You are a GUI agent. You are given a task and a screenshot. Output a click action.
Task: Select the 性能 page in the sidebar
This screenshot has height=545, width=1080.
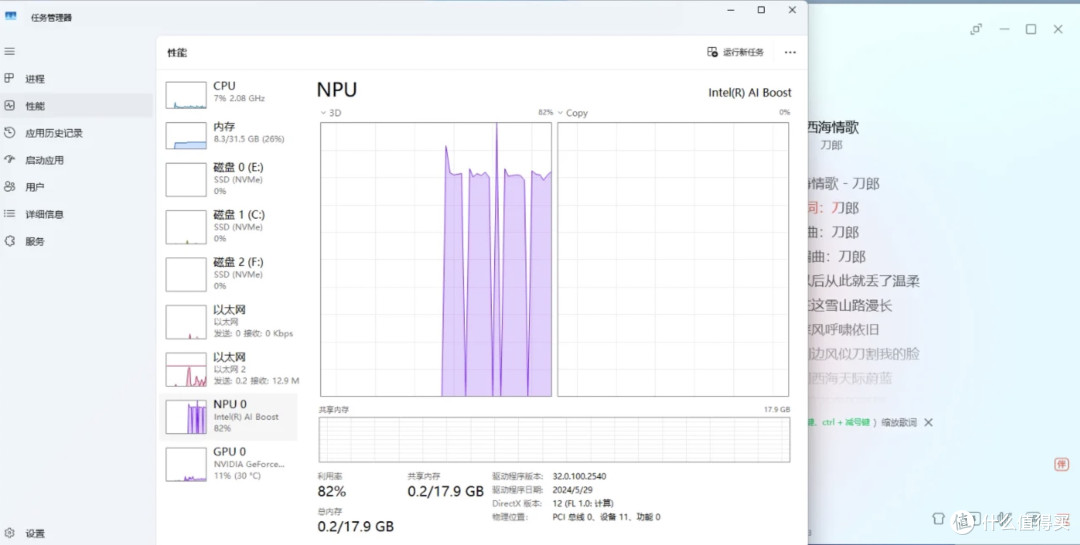tap(76, 105)
